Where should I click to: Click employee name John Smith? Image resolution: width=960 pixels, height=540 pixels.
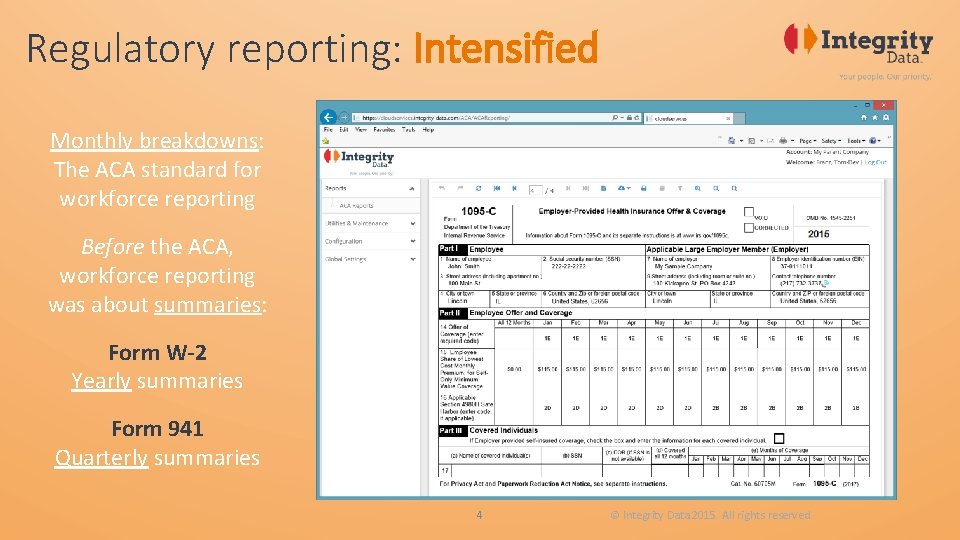pos(463,266)
